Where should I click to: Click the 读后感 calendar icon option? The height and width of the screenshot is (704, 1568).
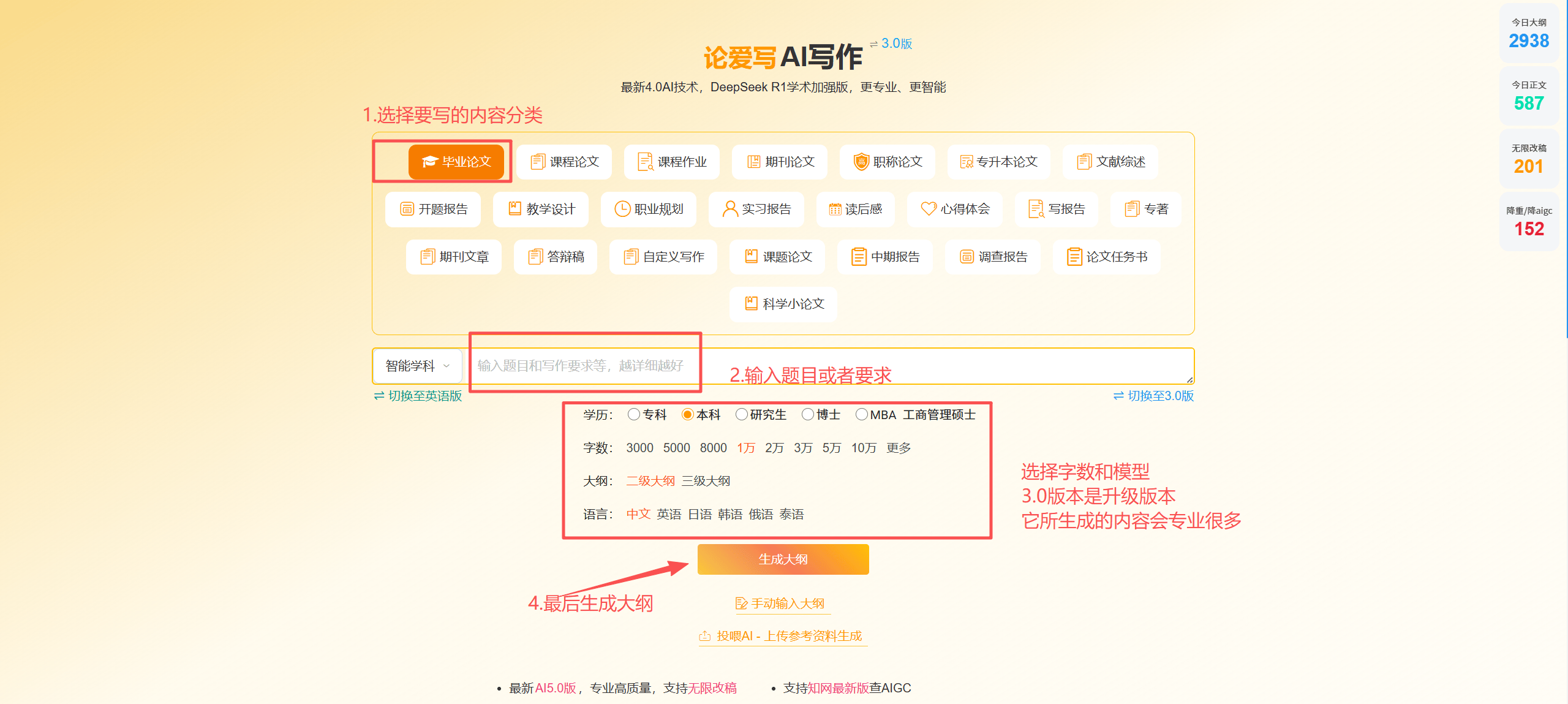[x=855, y=209]
